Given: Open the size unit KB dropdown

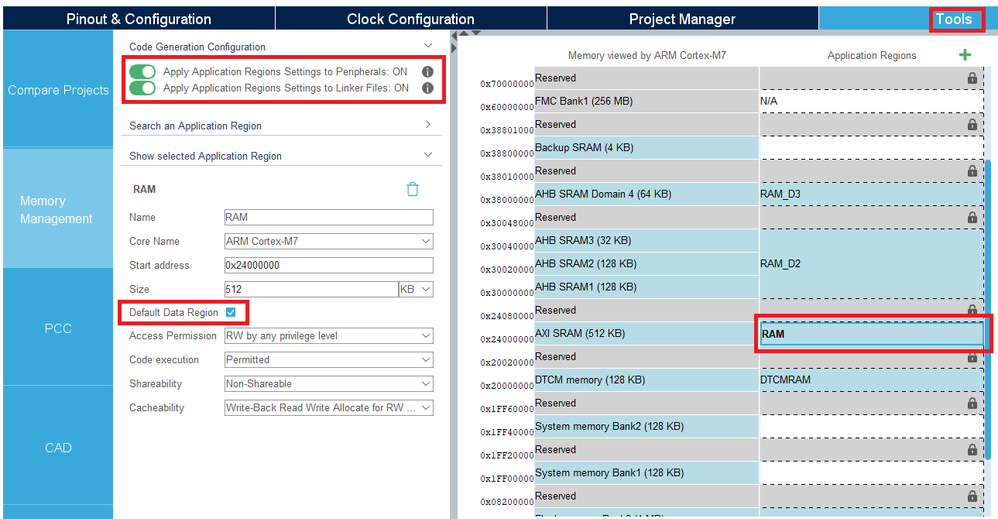Looking at the screenshot, I should tap(416, 289).
